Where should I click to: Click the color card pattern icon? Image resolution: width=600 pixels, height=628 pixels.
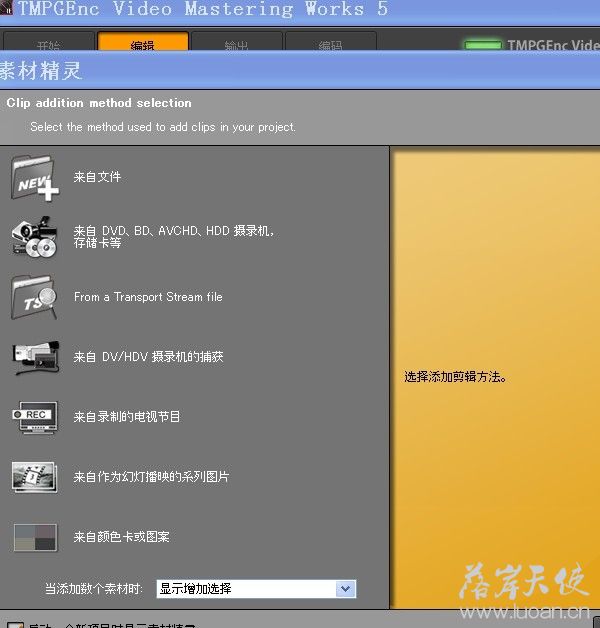coord(35,537)
